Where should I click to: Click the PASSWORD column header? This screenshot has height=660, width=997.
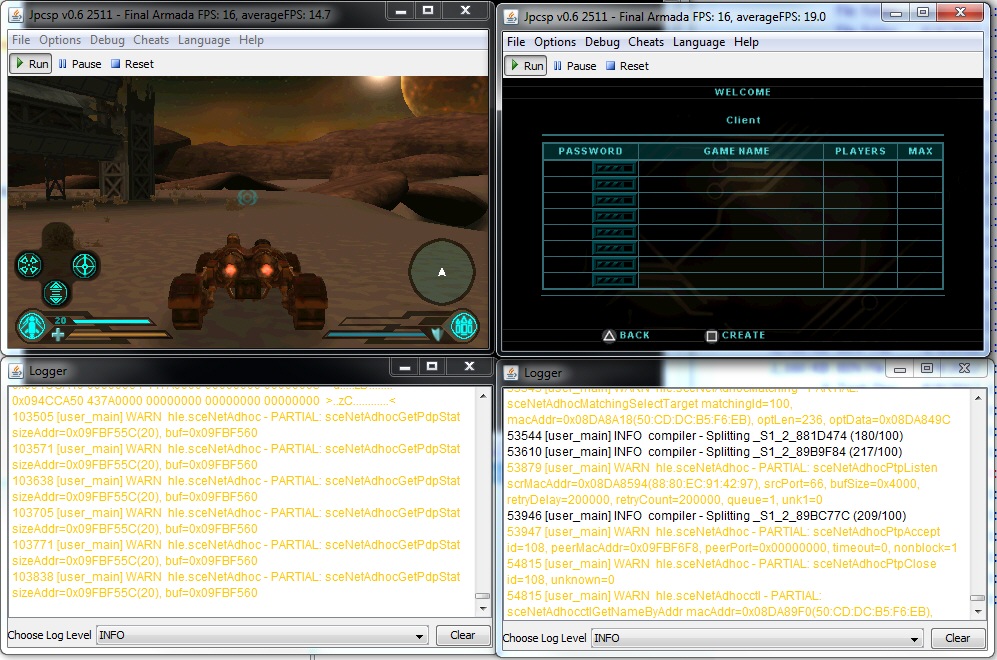pos(590,151)
